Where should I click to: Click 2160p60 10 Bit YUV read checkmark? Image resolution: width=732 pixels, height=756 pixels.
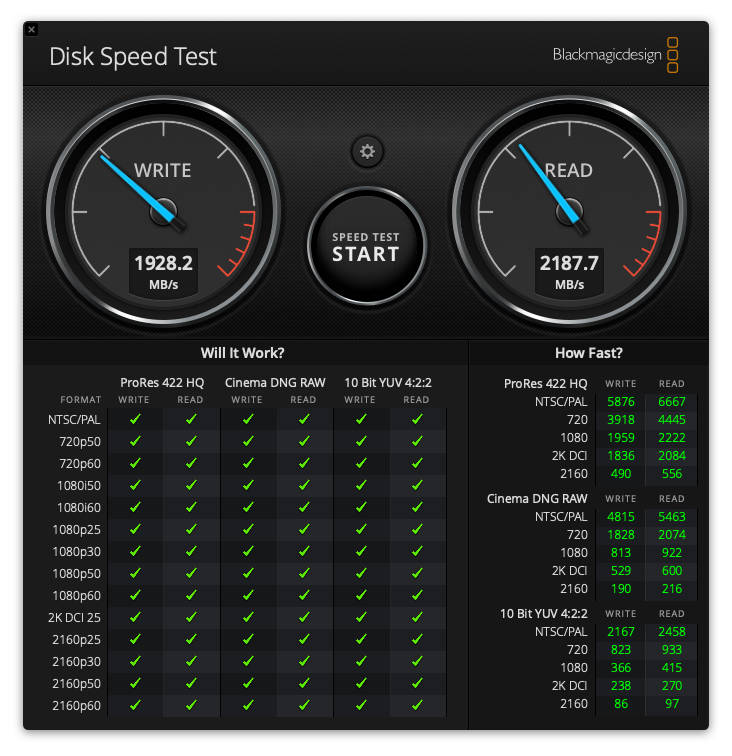417,705
